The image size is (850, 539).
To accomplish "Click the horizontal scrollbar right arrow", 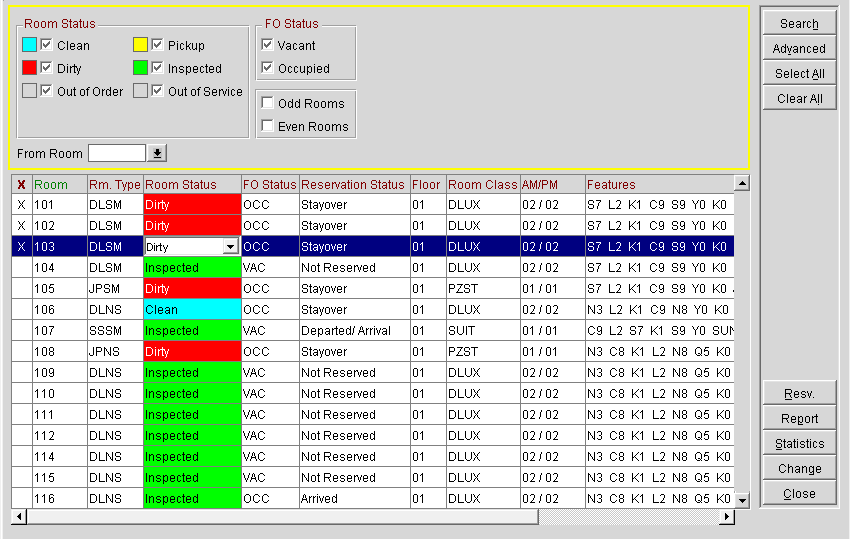I will 727,517.
